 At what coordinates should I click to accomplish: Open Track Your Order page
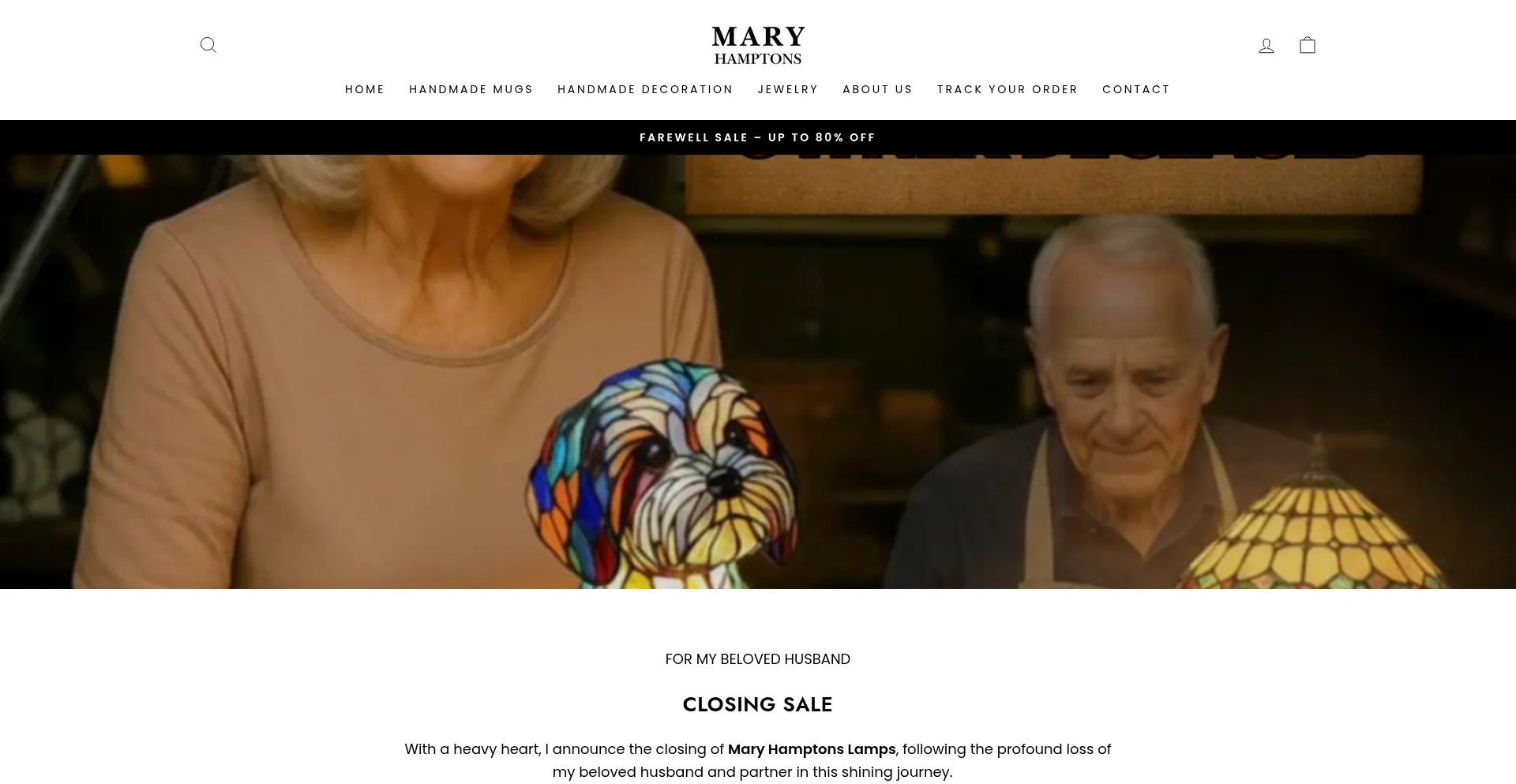click(1008, 89)
